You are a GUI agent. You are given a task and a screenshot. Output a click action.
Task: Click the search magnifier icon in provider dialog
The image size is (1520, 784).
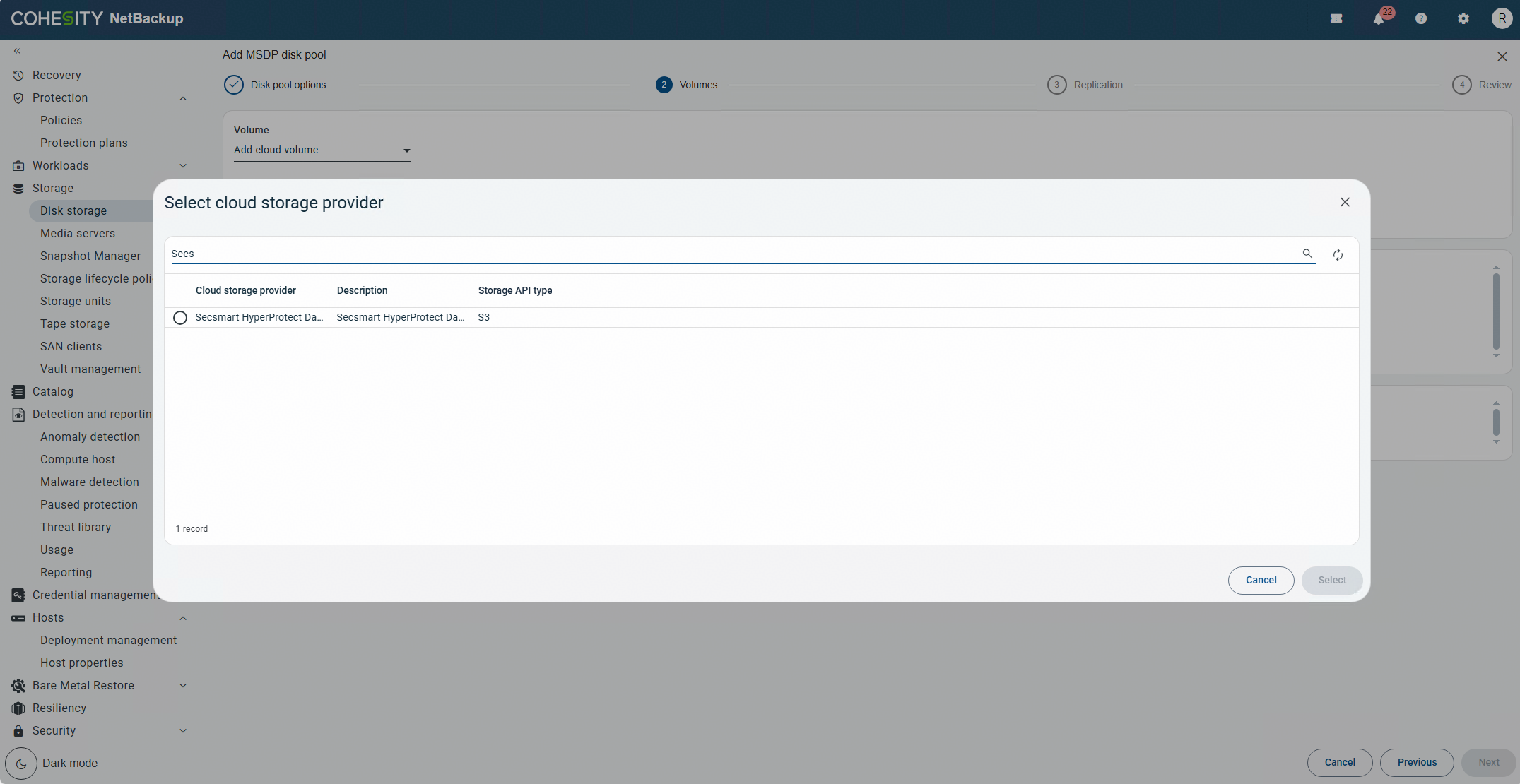tap(1307, 254)
